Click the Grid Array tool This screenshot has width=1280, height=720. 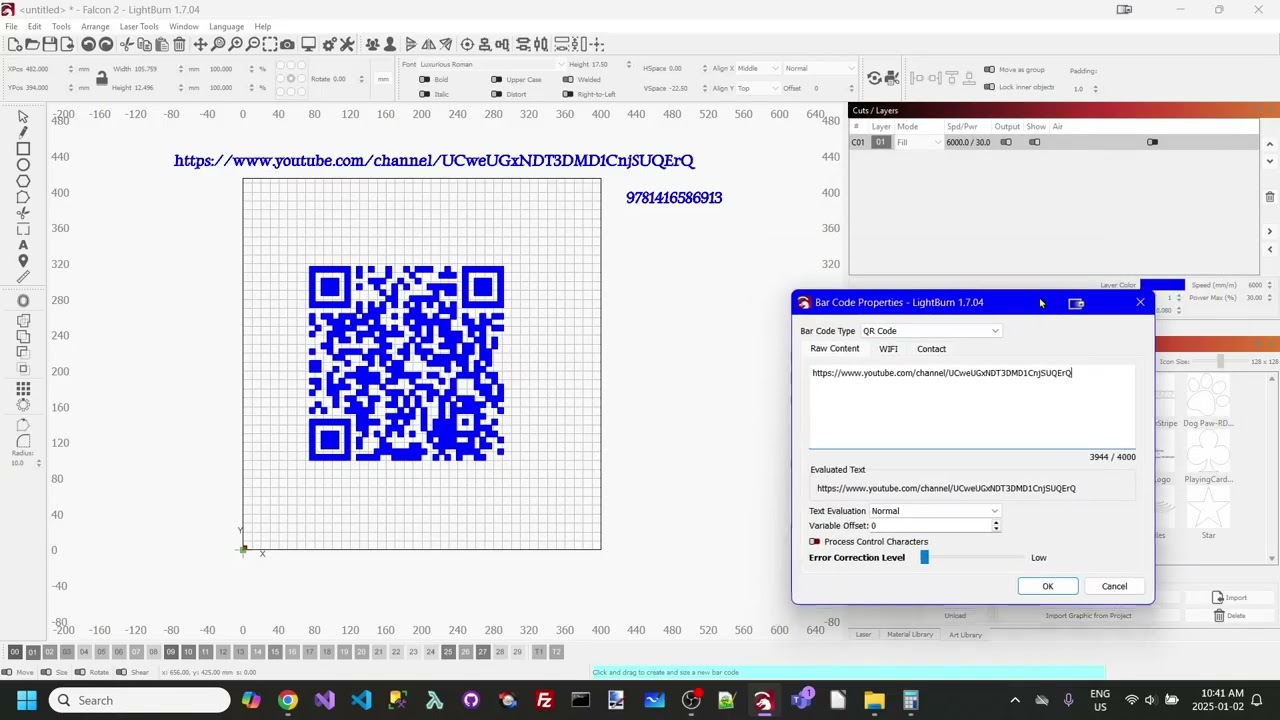(23, 389)
